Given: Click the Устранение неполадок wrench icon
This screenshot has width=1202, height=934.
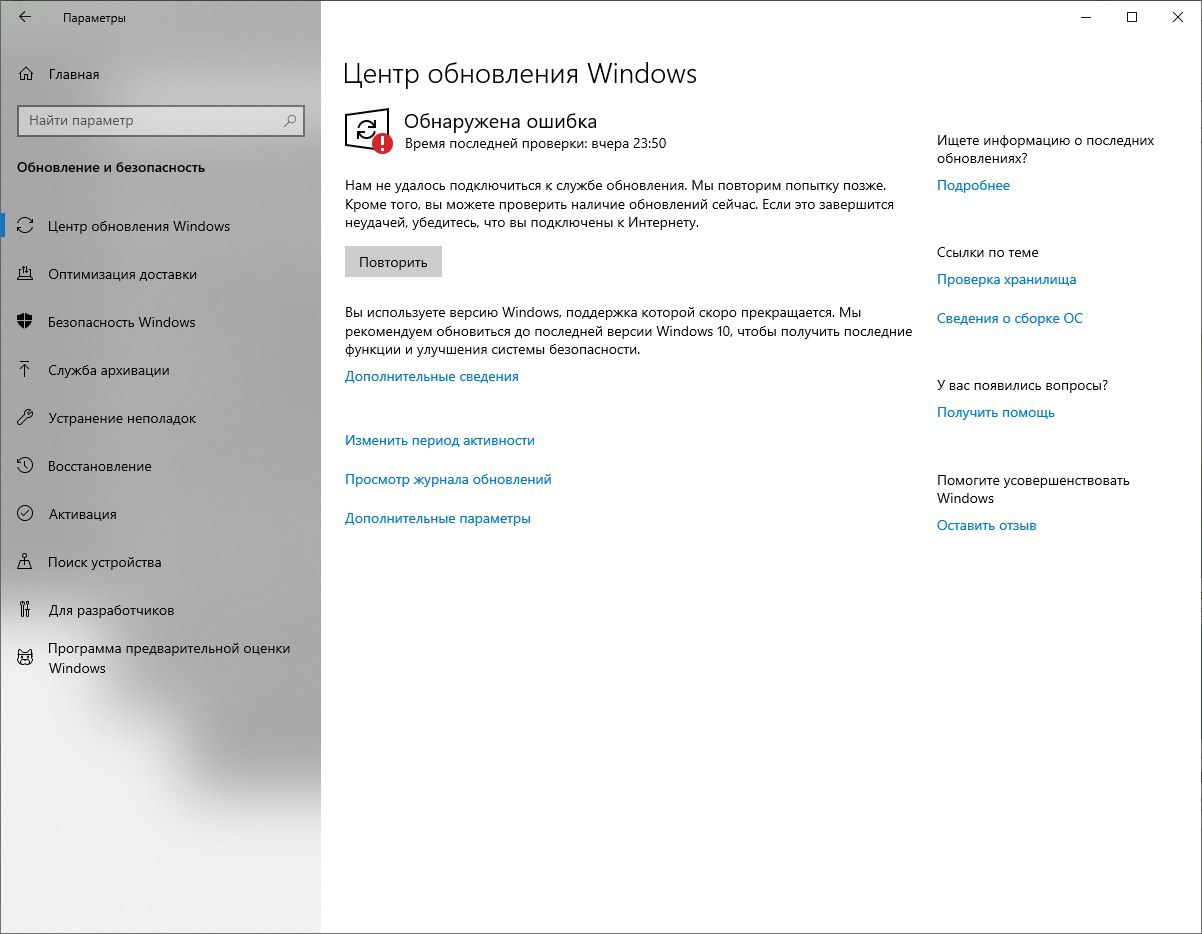Looking at the screenshot, I should click(26, 418).
